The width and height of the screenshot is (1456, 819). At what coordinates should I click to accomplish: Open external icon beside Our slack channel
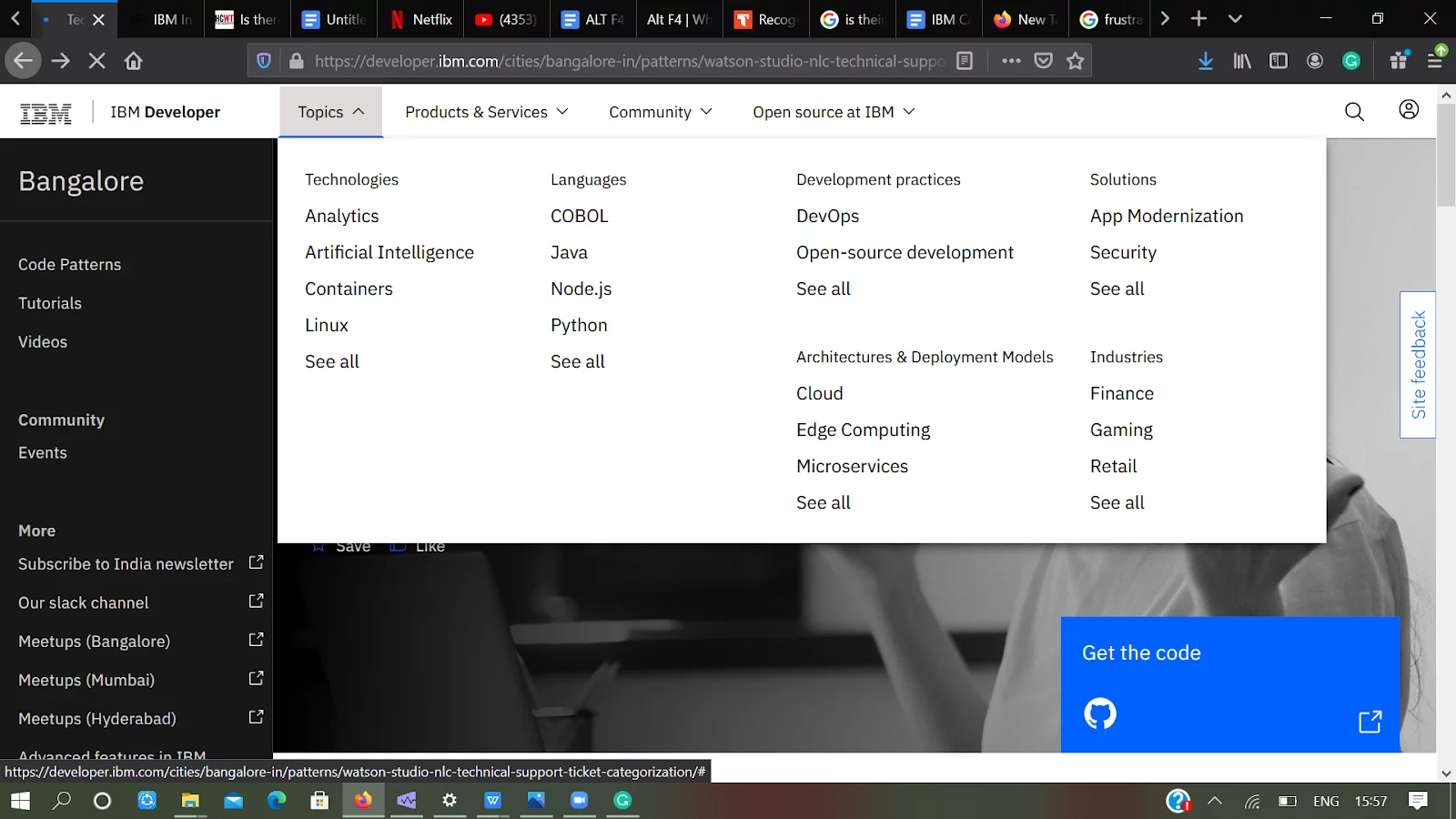click(x=256, y=601)
